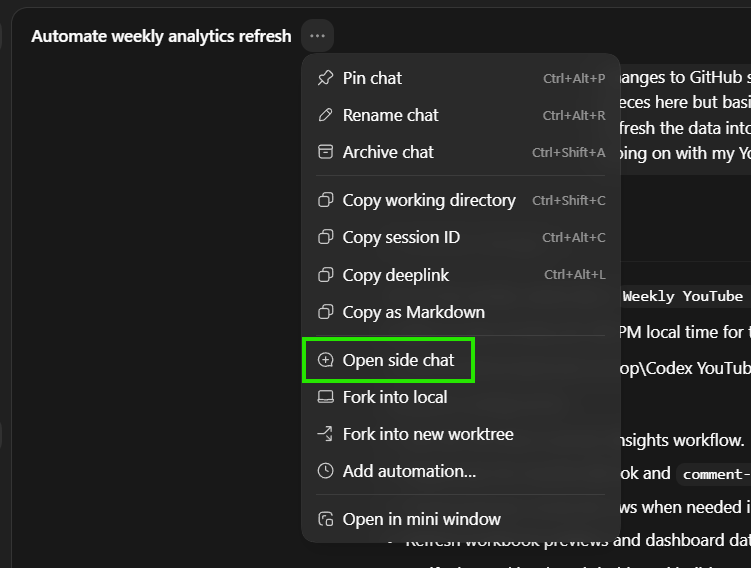Select Copy deeplink from the menu
Viewport: 751px width, 568px height.
coord(461,275)
